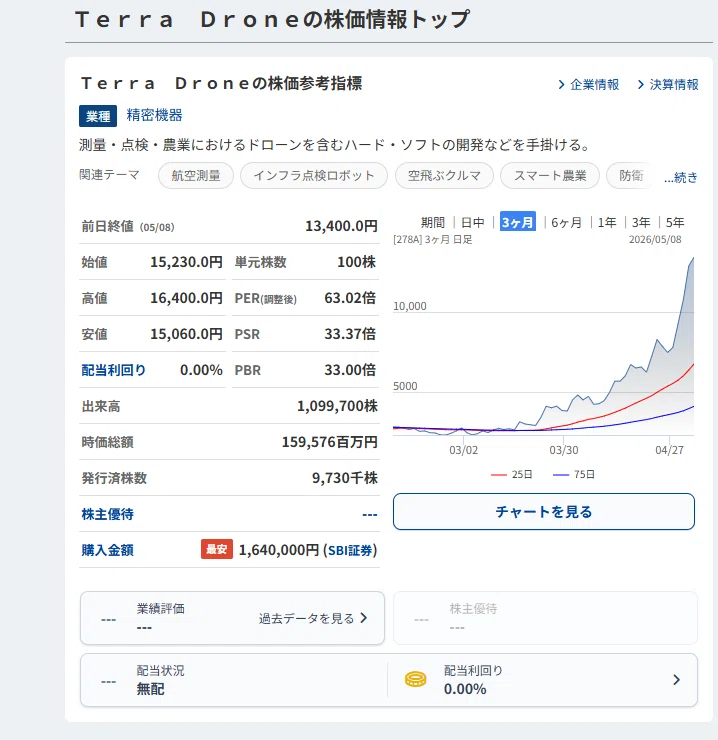
Task: Click the PSR 33.37倍 value
Action: (x=350, y=334)
